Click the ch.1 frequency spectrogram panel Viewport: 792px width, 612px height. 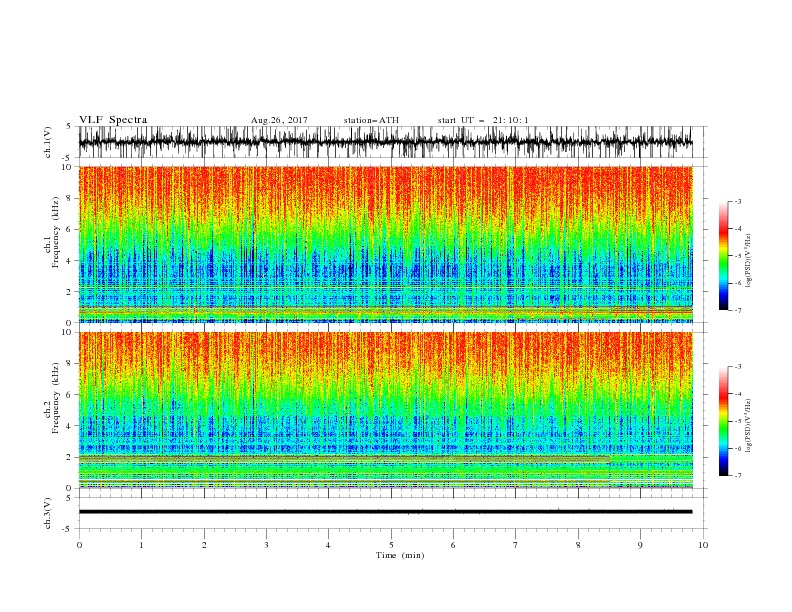[x=385, y=244]
